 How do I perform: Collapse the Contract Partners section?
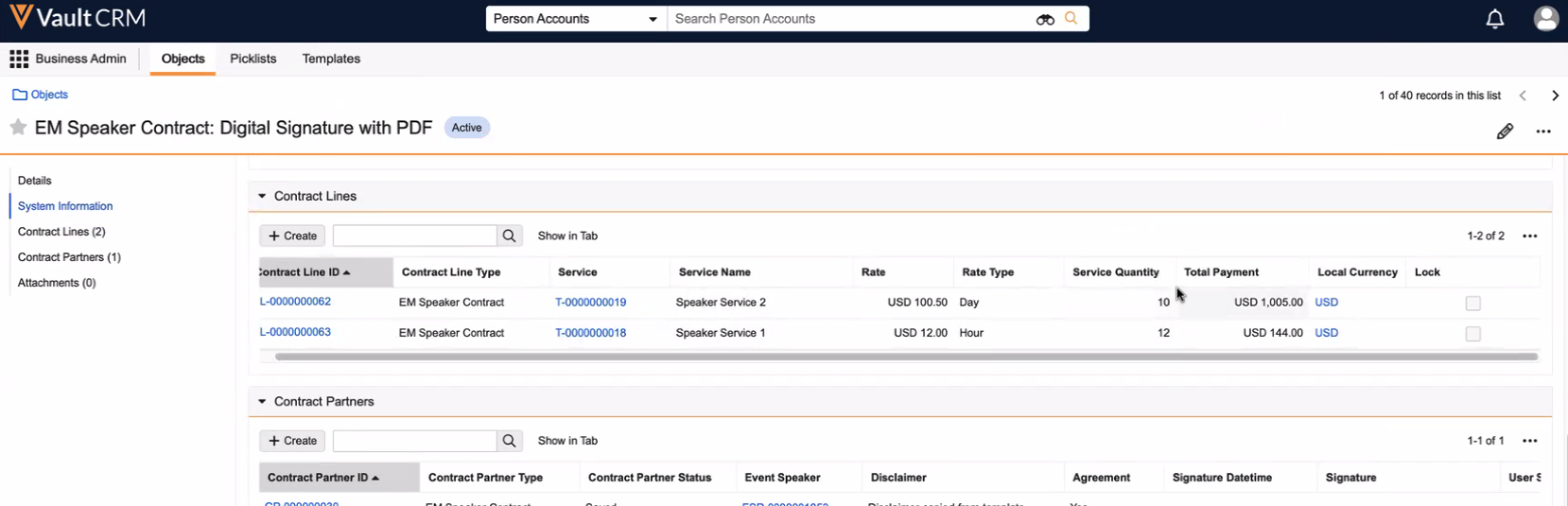263,401
